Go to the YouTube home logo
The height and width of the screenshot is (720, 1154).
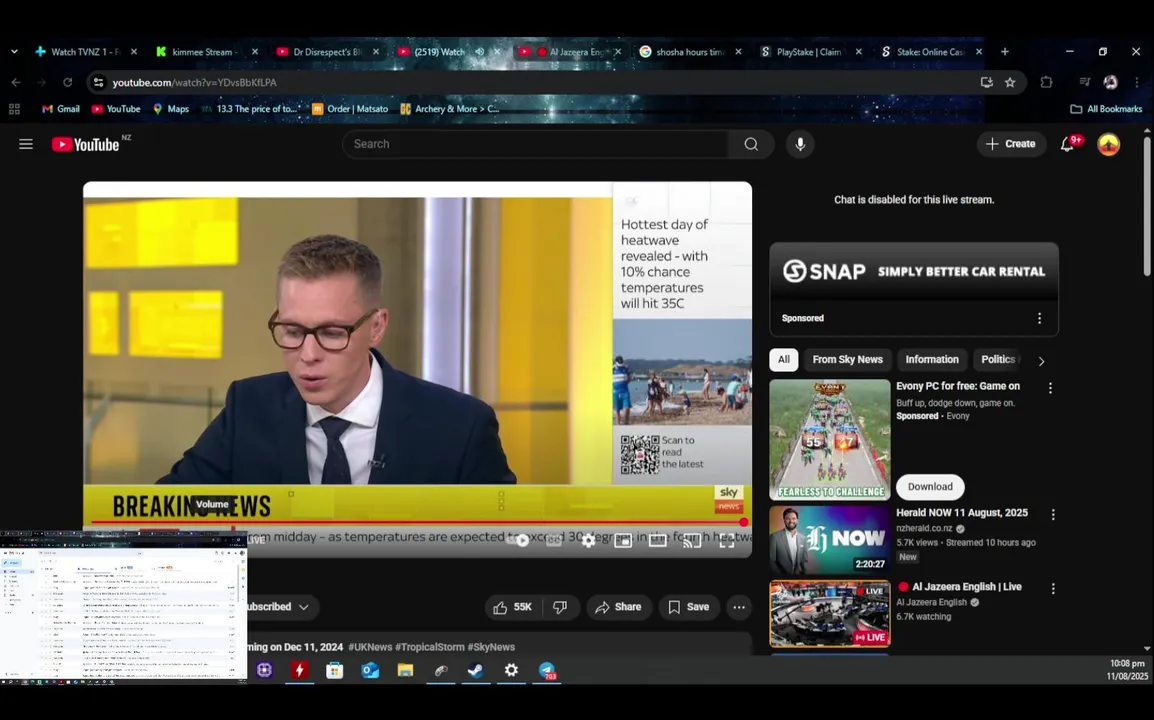[x=85, y=144]
